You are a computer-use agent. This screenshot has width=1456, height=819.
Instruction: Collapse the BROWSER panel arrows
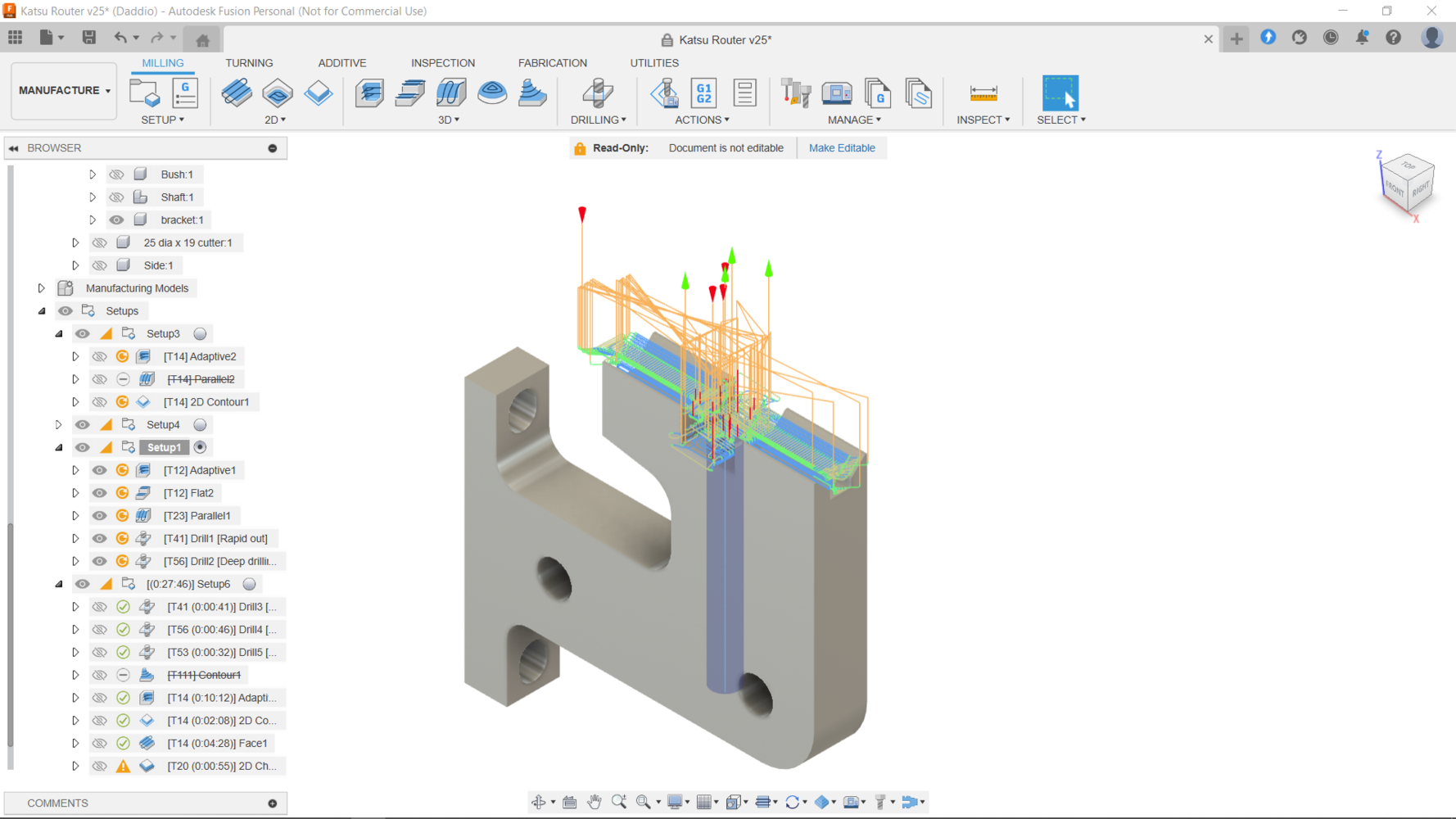pos(14,148)
